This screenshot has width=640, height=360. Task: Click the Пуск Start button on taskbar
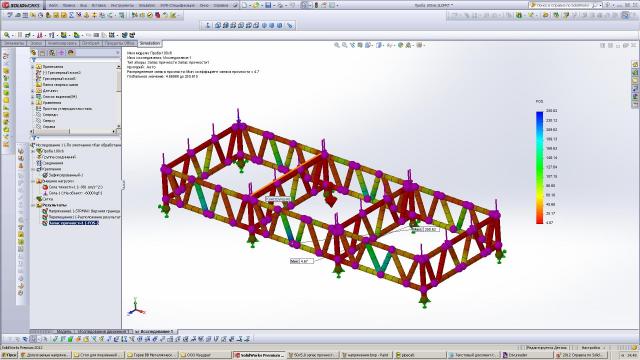[9, 355]
